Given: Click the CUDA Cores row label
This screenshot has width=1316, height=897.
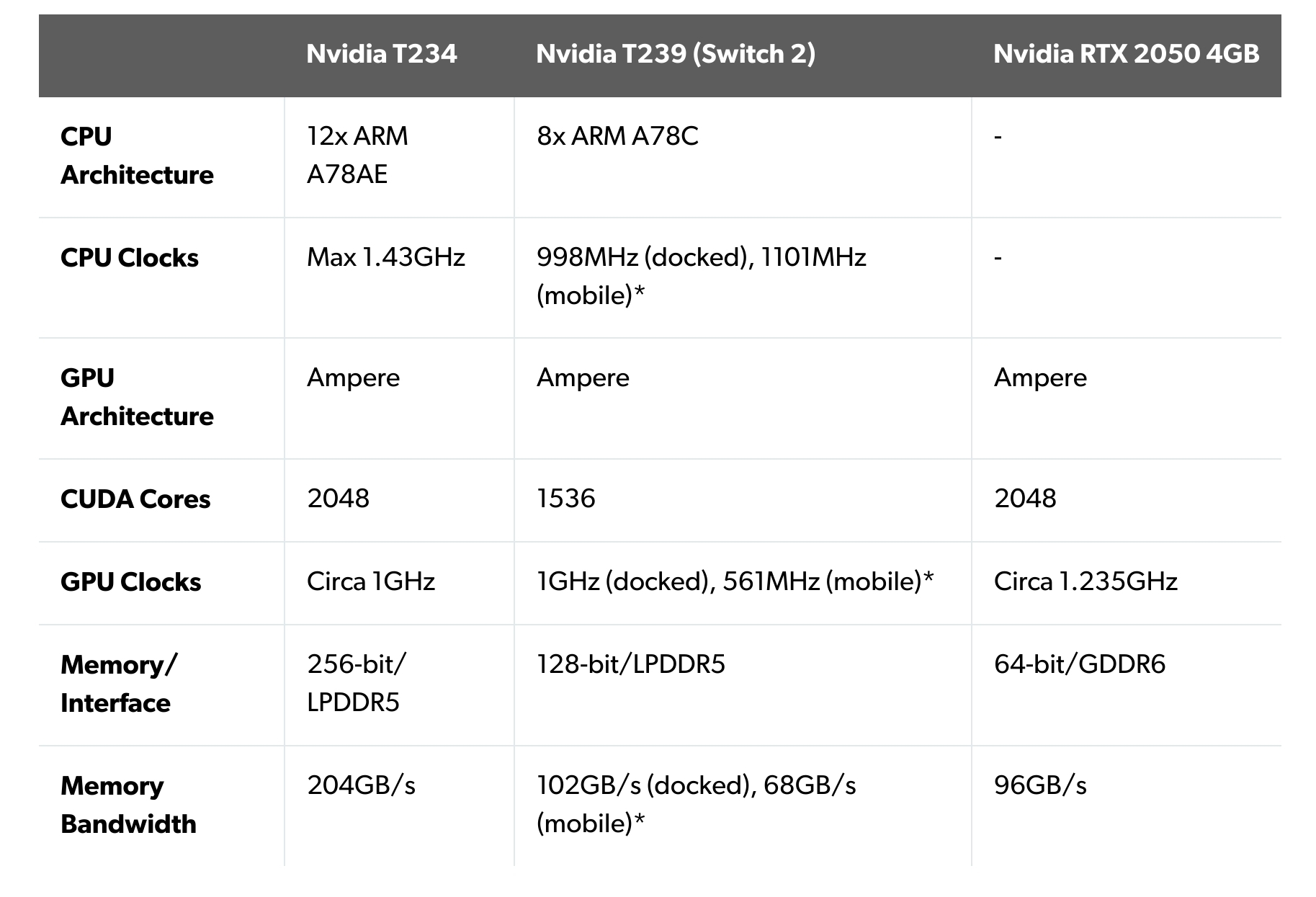Looking at the screenshot, I should coord(135,499).
